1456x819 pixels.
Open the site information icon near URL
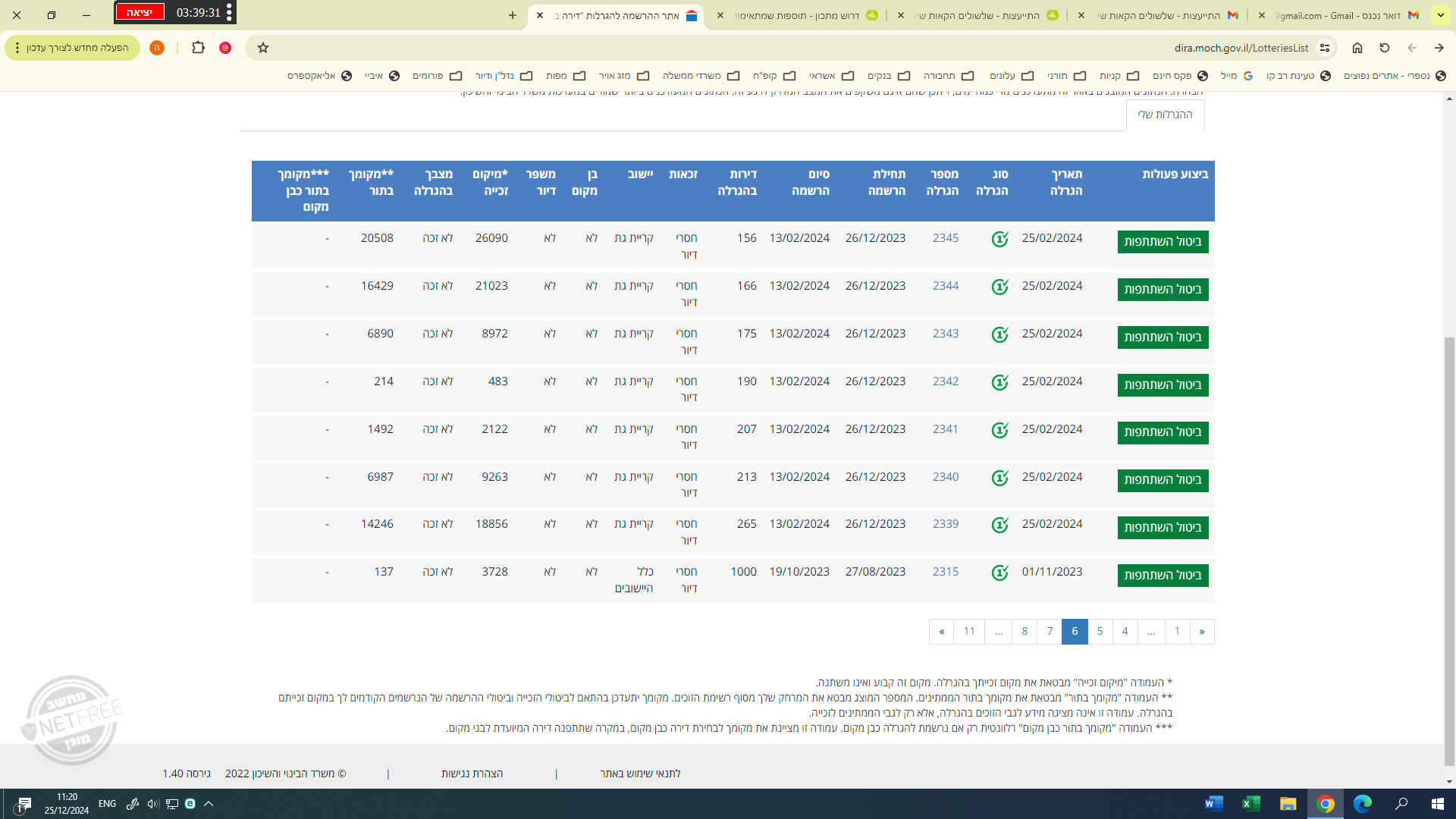tap(1325, 48)
